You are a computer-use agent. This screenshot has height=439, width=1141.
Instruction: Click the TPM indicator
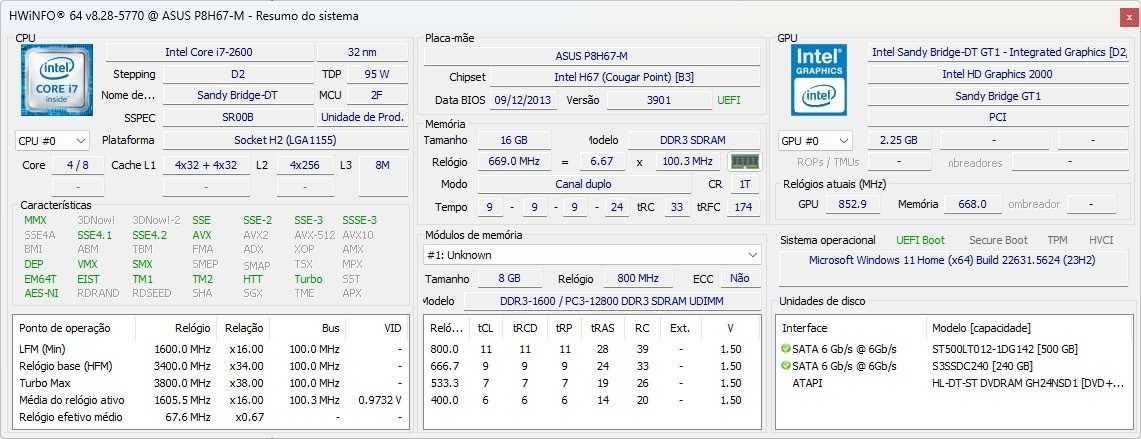pyautogui.click(x=1057, y=240)
